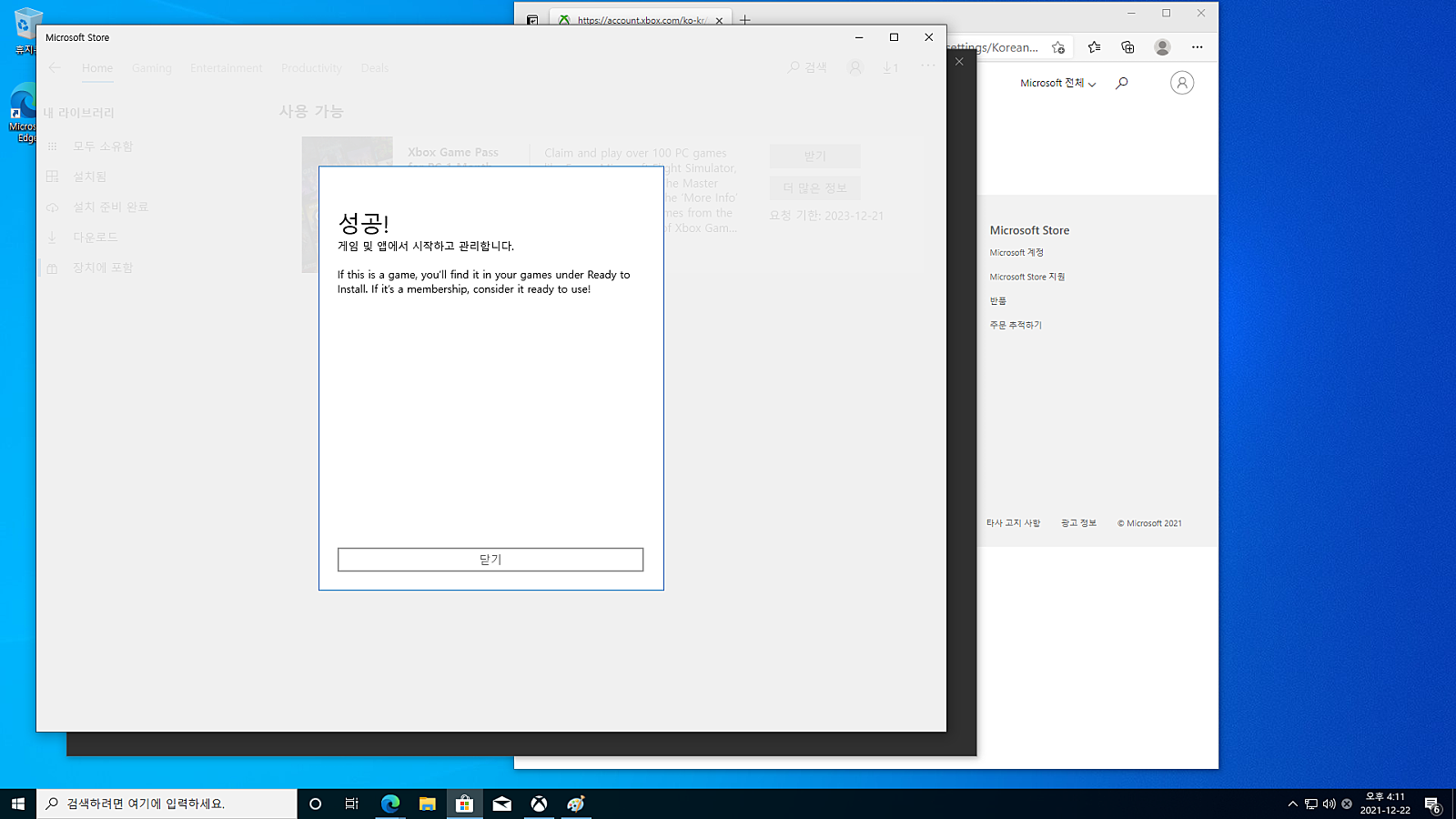Open Store user account icon
The image size is (1456, 819).
click(x=855, y=67)
